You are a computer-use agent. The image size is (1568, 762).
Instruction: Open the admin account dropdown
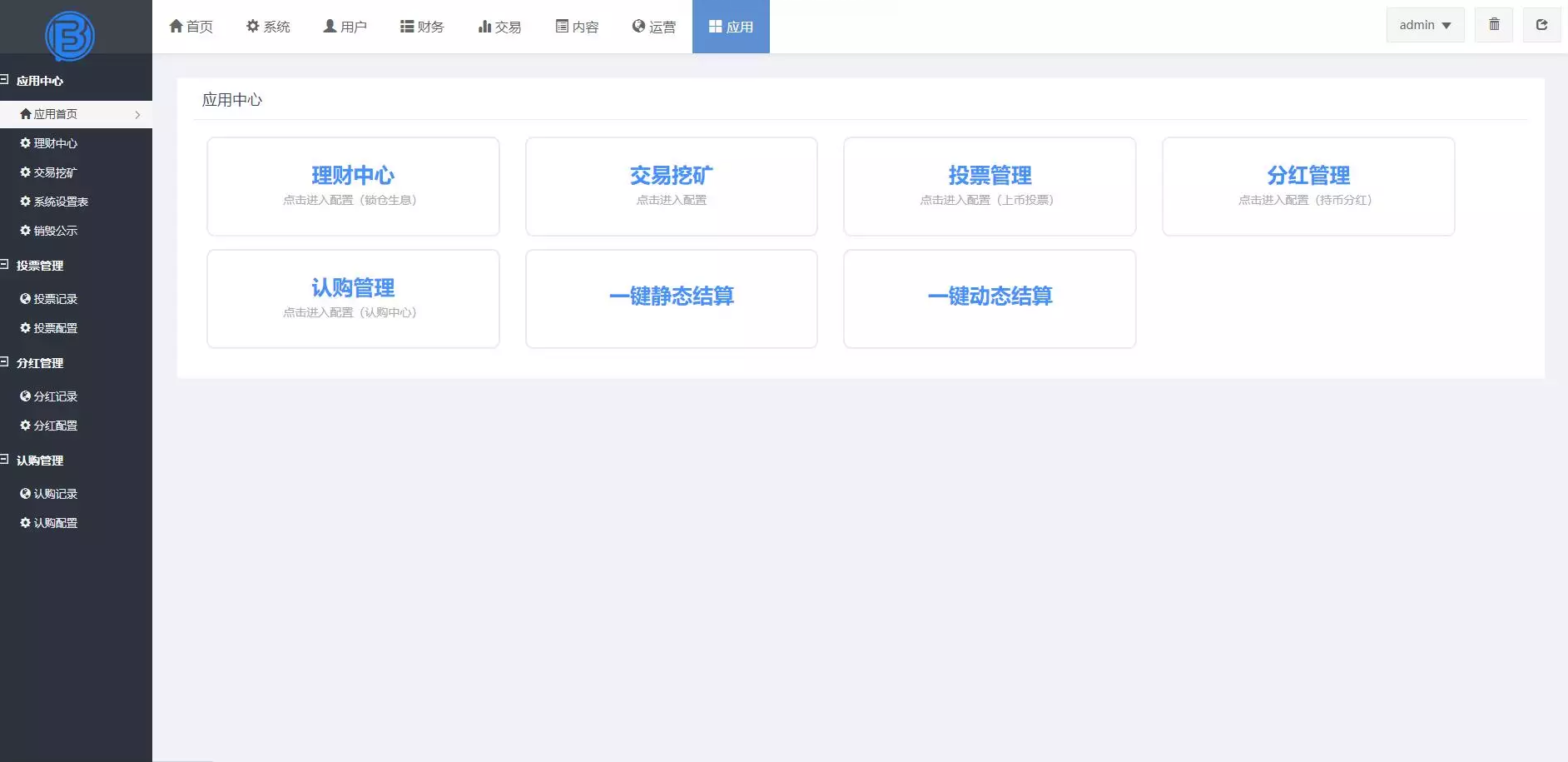click(1424, 24)
